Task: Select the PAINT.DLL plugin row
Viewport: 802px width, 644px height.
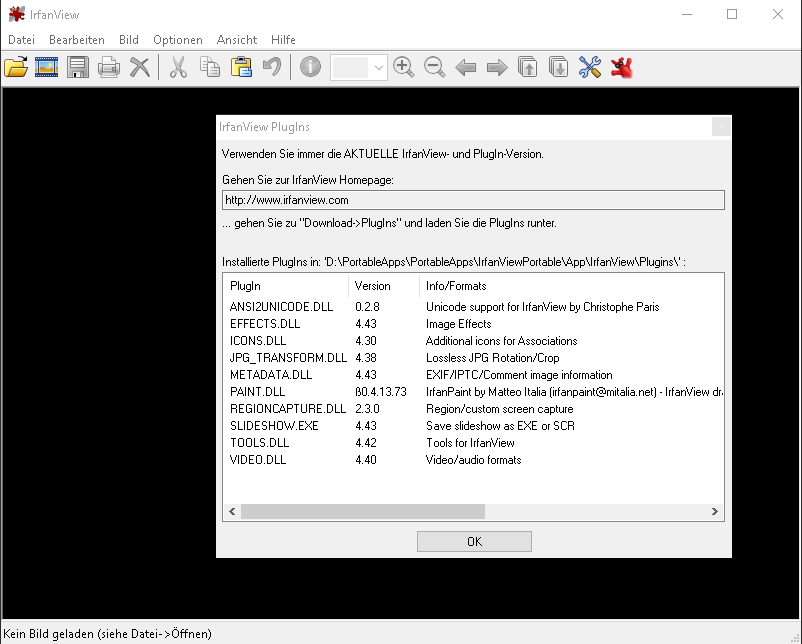Action: point(473,392)
